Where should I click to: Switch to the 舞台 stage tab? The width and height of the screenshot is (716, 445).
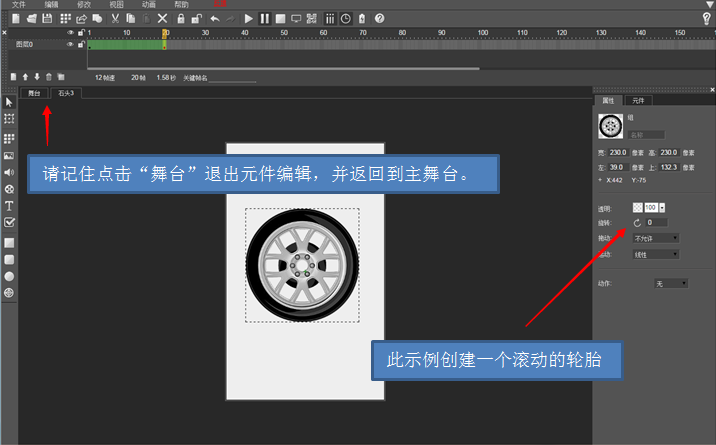[35, 93]
